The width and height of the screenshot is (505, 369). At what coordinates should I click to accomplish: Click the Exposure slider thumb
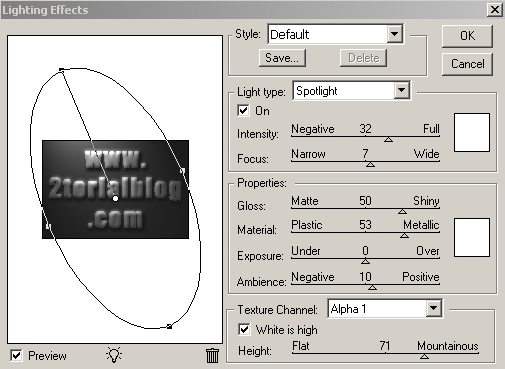[365, 261]
